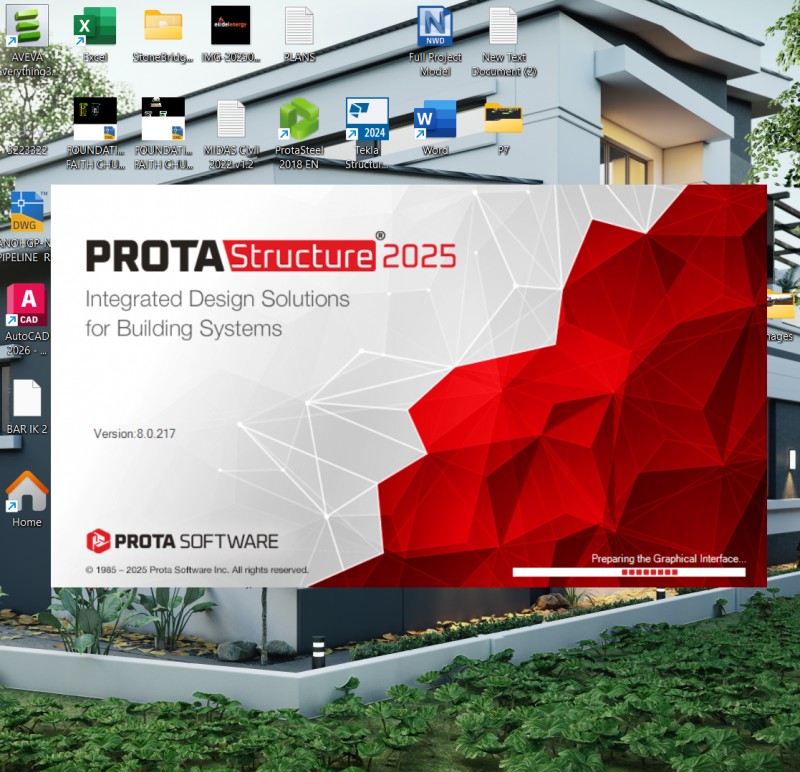Open the BAR IK 2 document
Viewport: 800px width, 772px height.
pyautogui.click(x=26, y=400)
